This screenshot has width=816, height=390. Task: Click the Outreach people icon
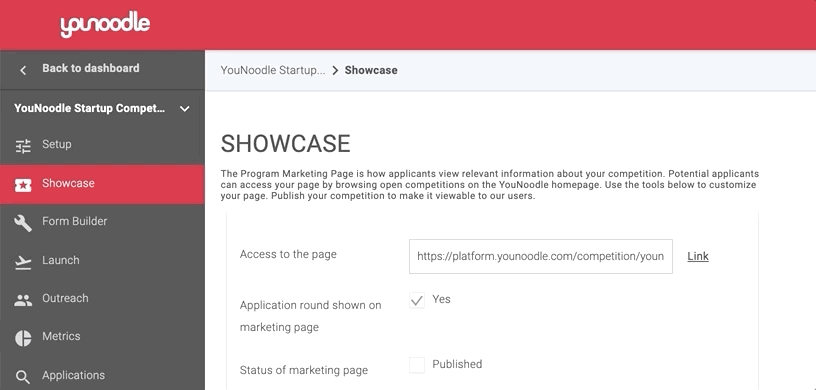[23, 300]
